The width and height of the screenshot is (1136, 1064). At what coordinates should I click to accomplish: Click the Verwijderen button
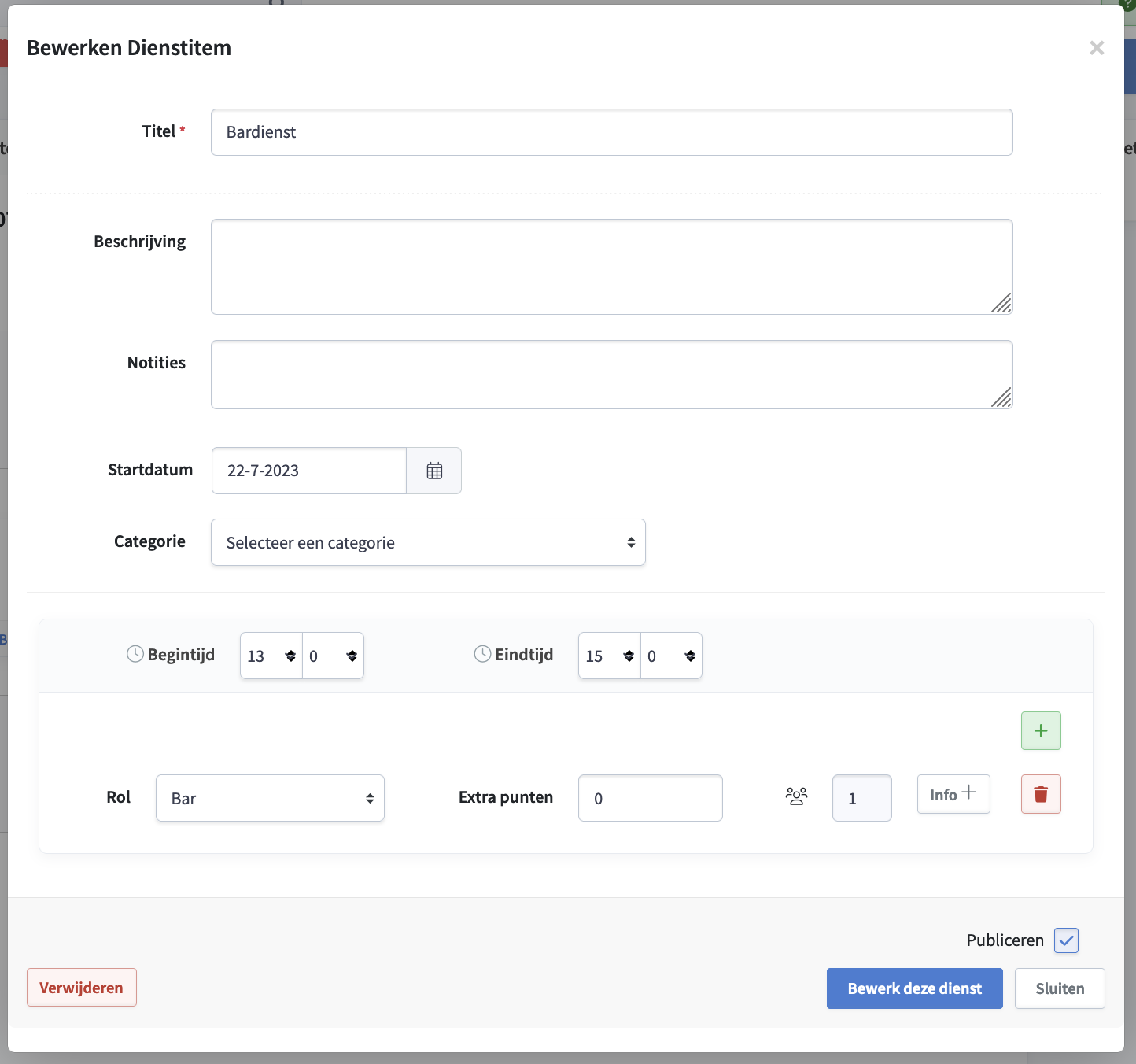(82, 988)
